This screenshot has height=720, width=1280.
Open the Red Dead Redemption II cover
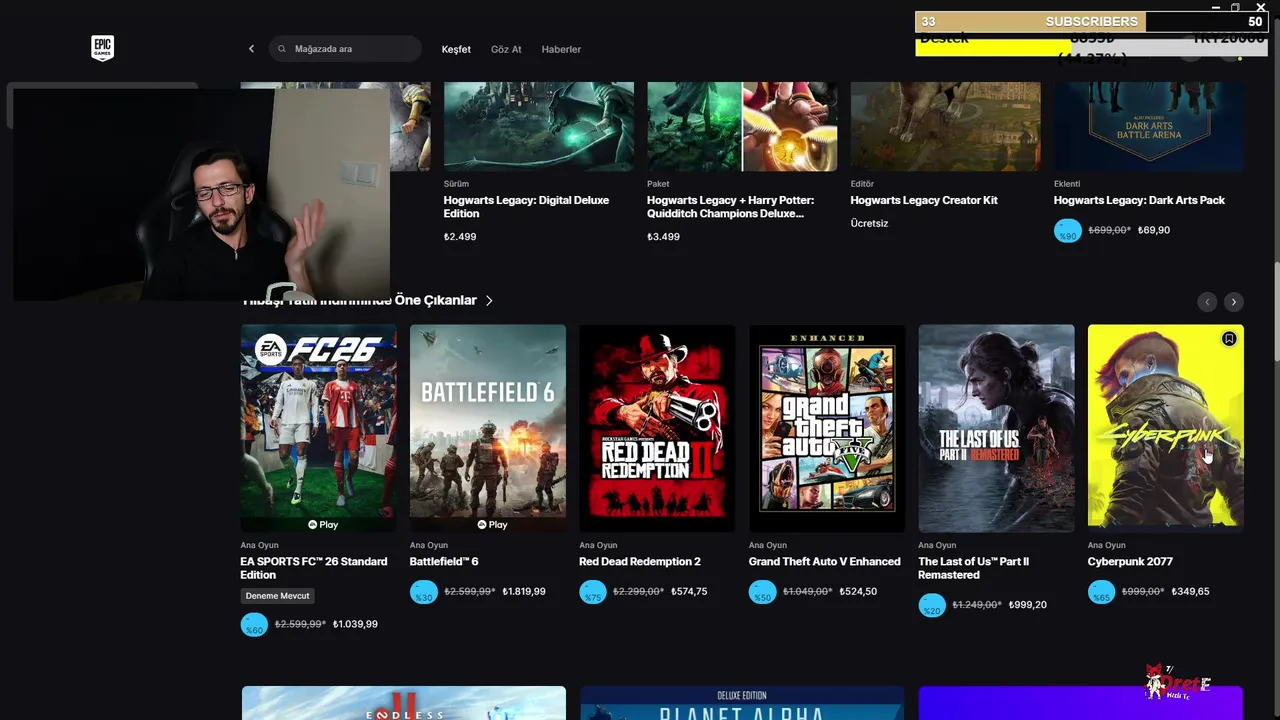click(x=657, y=428)
